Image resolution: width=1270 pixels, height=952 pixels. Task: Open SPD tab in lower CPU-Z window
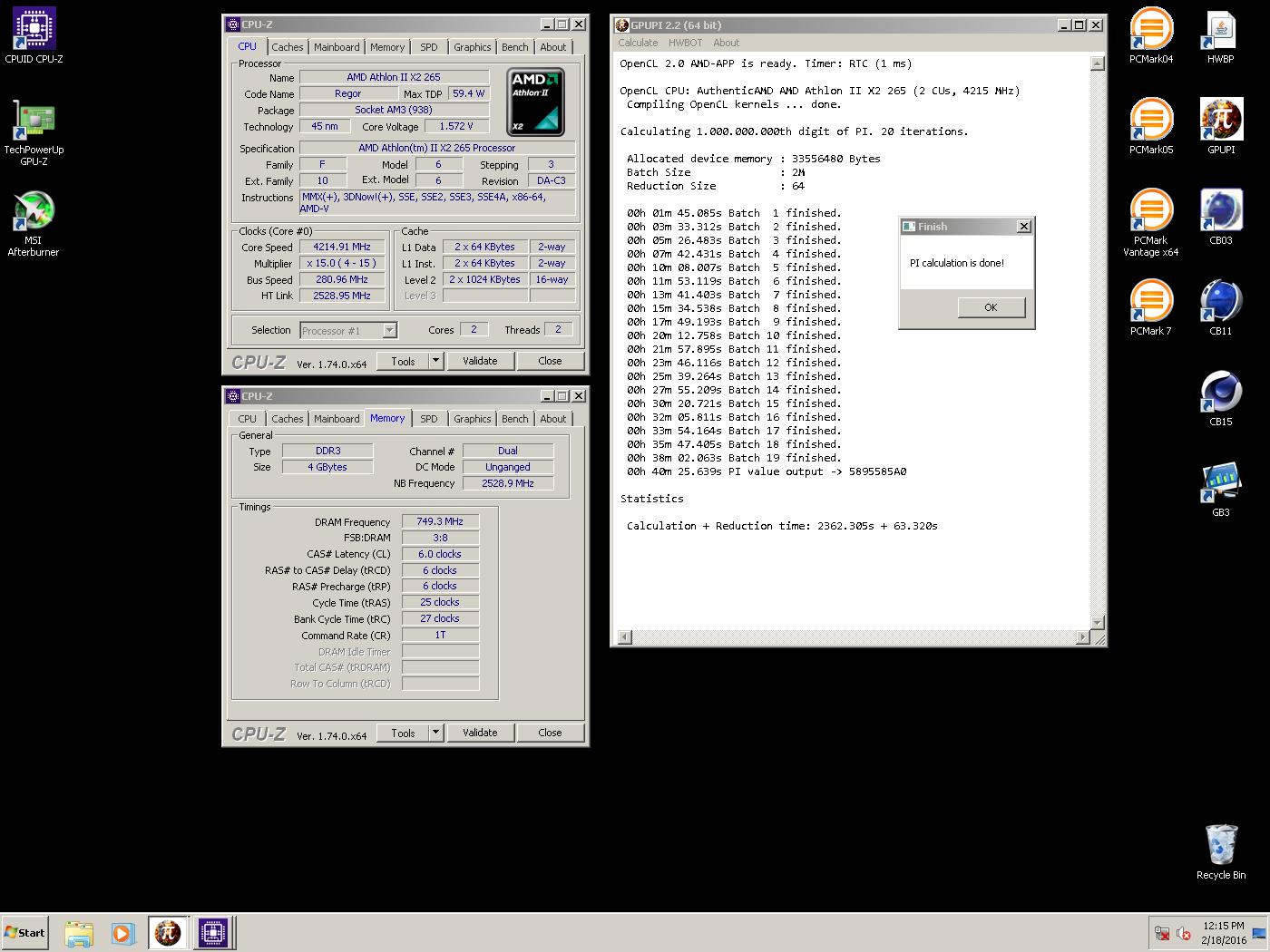[429, 419]
